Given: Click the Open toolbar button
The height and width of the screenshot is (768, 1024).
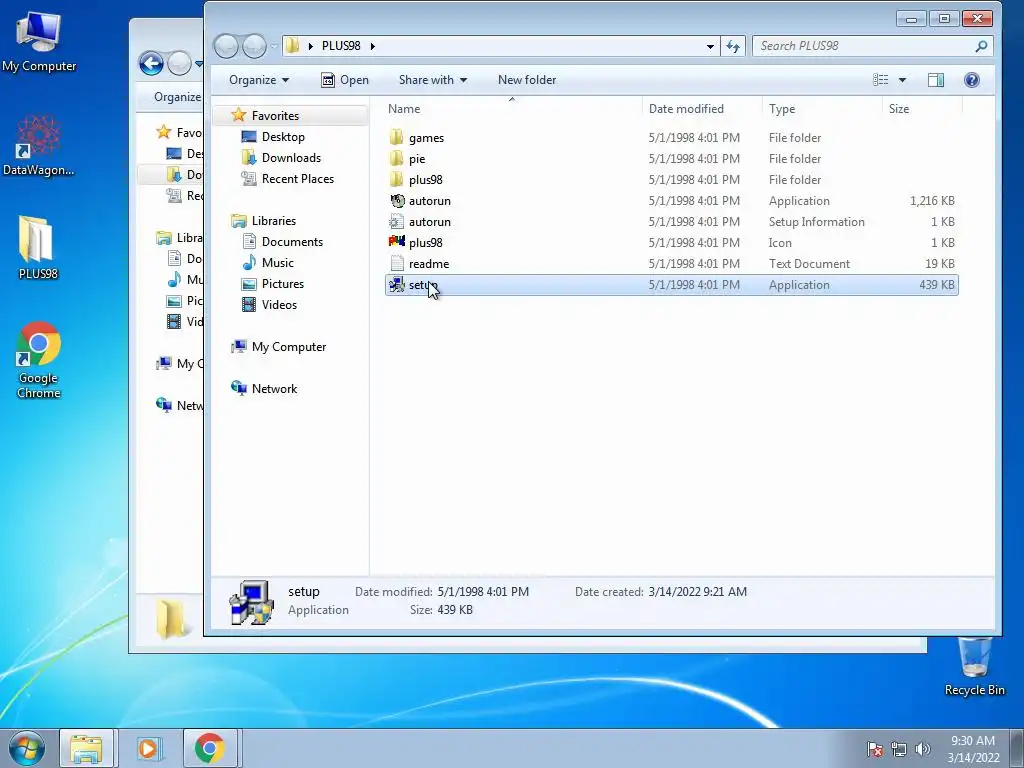Looking at the screenshot, I should click(345, 80).
